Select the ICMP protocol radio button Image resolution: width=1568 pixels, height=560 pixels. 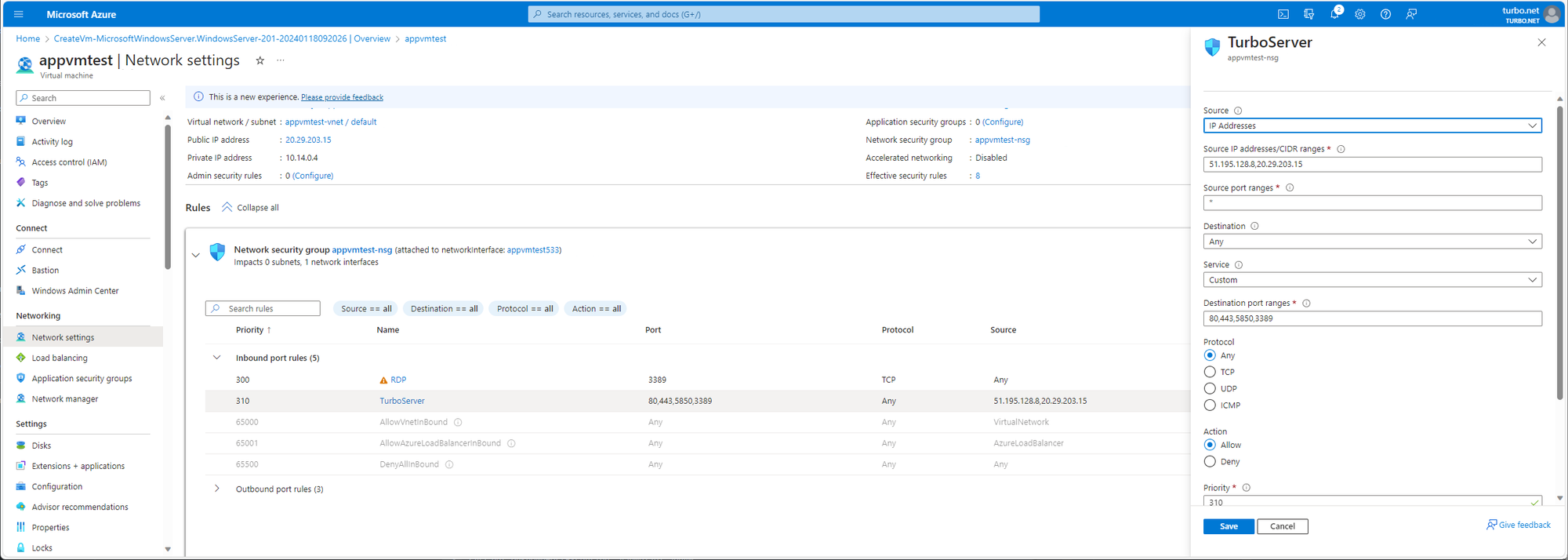point(1210,405)
